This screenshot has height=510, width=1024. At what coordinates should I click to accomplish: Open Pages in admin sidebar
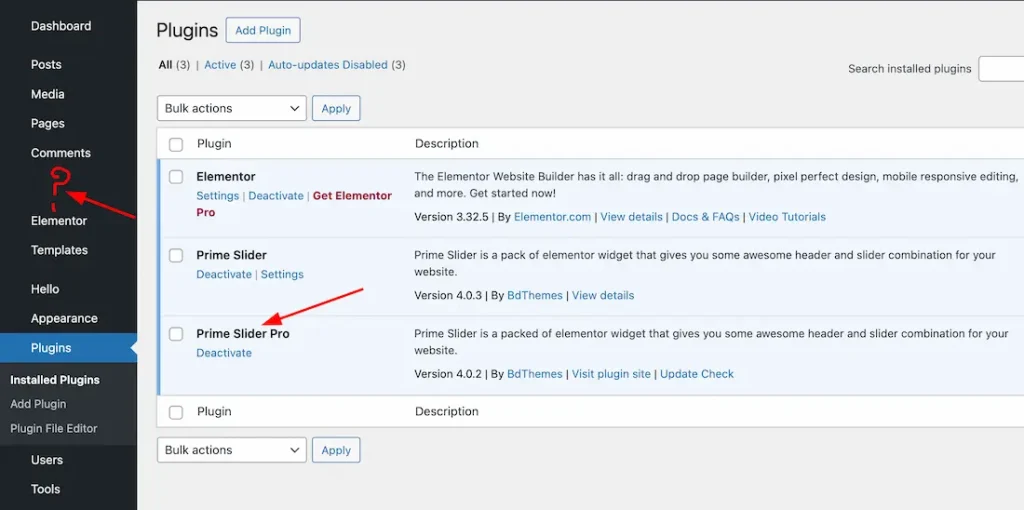(48, 123)
